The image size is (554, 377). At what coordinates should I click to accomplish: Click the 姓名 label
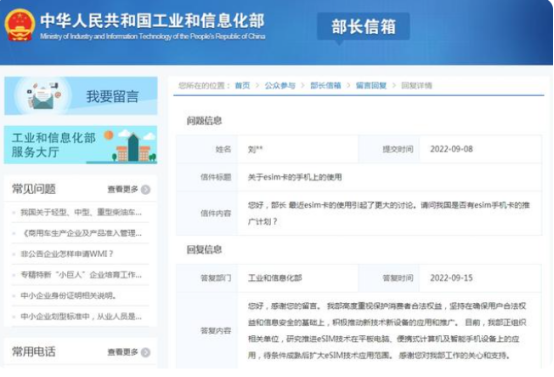[x=223, y=149]
